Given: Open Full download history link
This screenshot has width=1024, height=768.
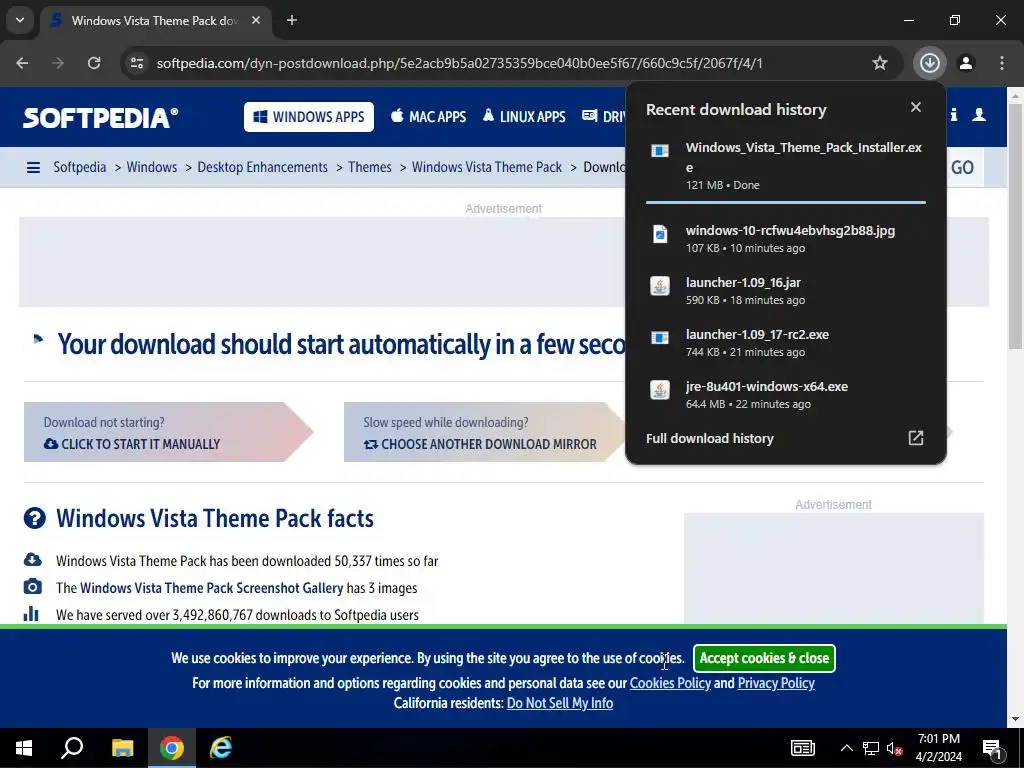Looking at the screenshot, I should pos(710,438).
